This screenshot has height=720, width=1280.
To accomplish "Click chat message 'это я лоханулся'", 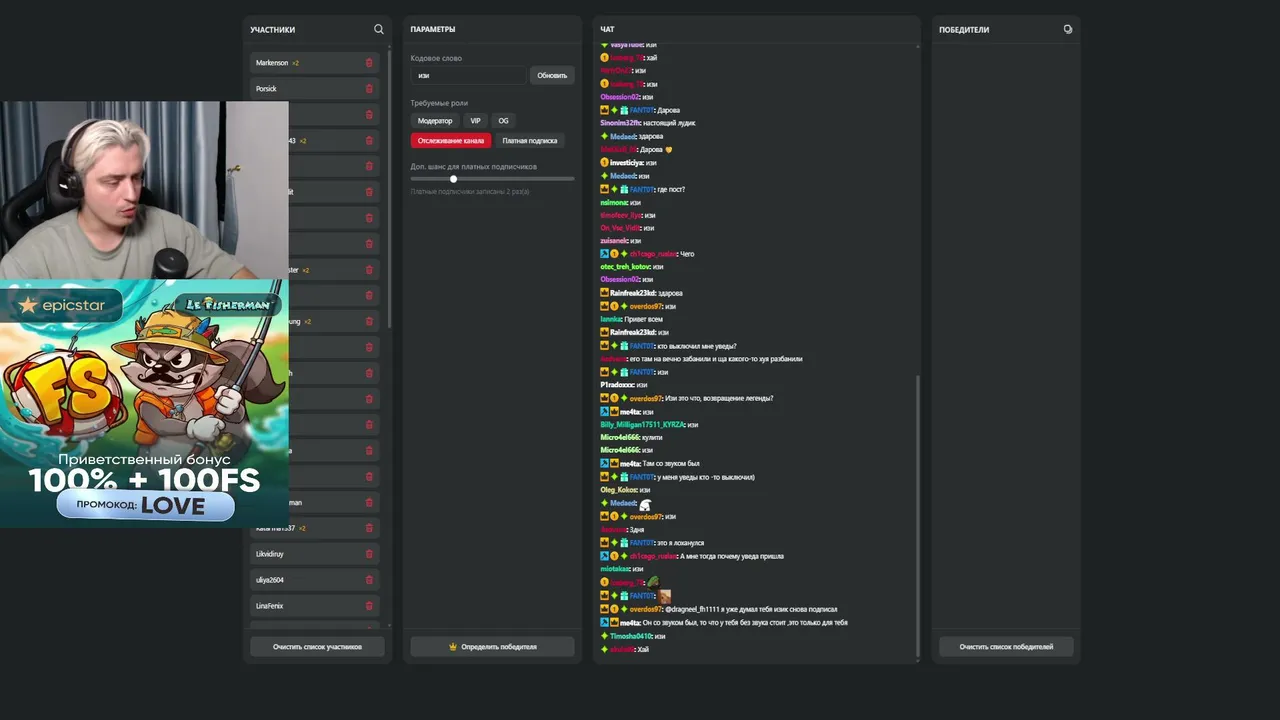I will coord(681,543).
